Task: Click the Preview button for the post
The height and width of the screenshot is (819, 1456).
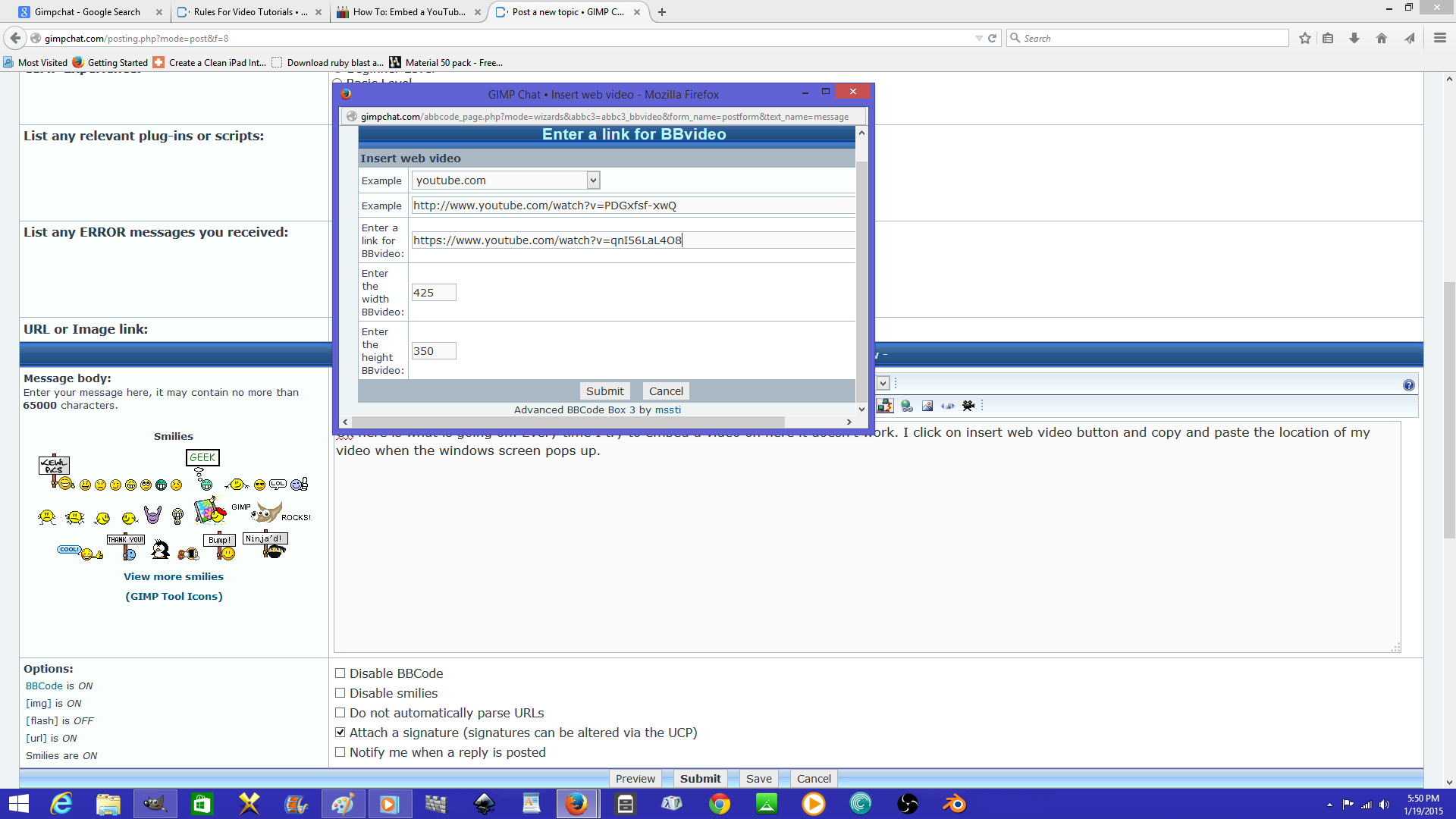Action: (x=635, y=779)
